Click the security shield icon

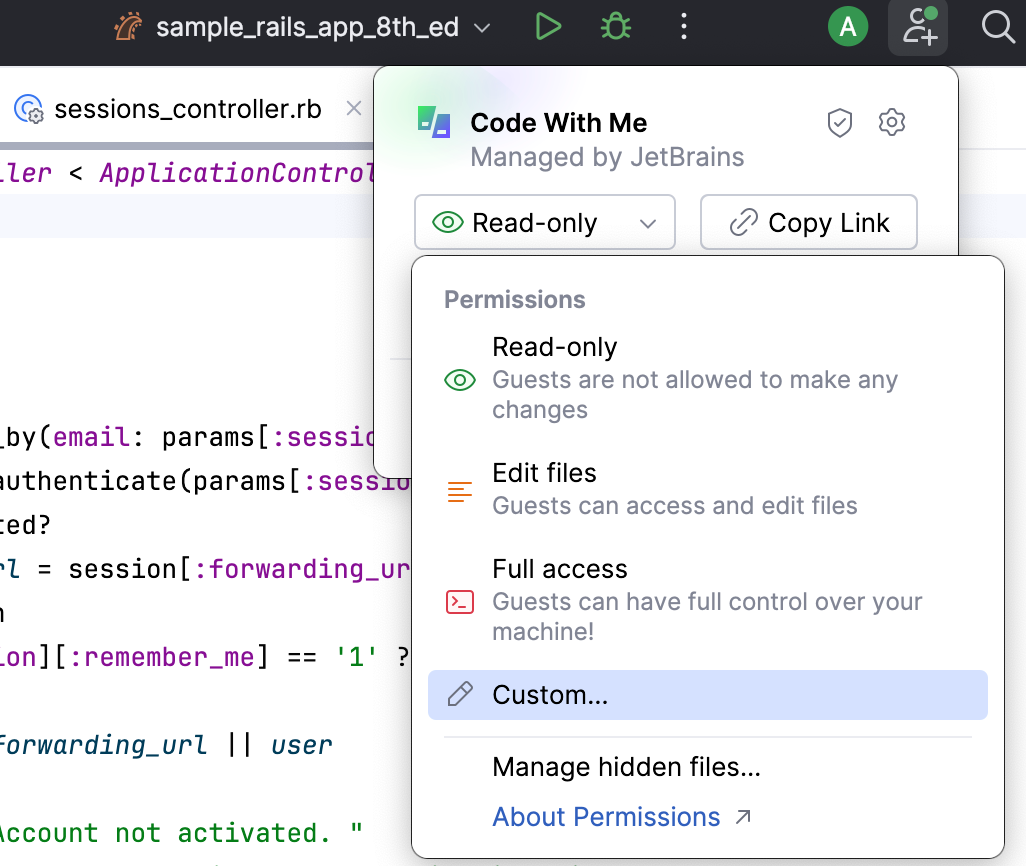pos(840,122)
